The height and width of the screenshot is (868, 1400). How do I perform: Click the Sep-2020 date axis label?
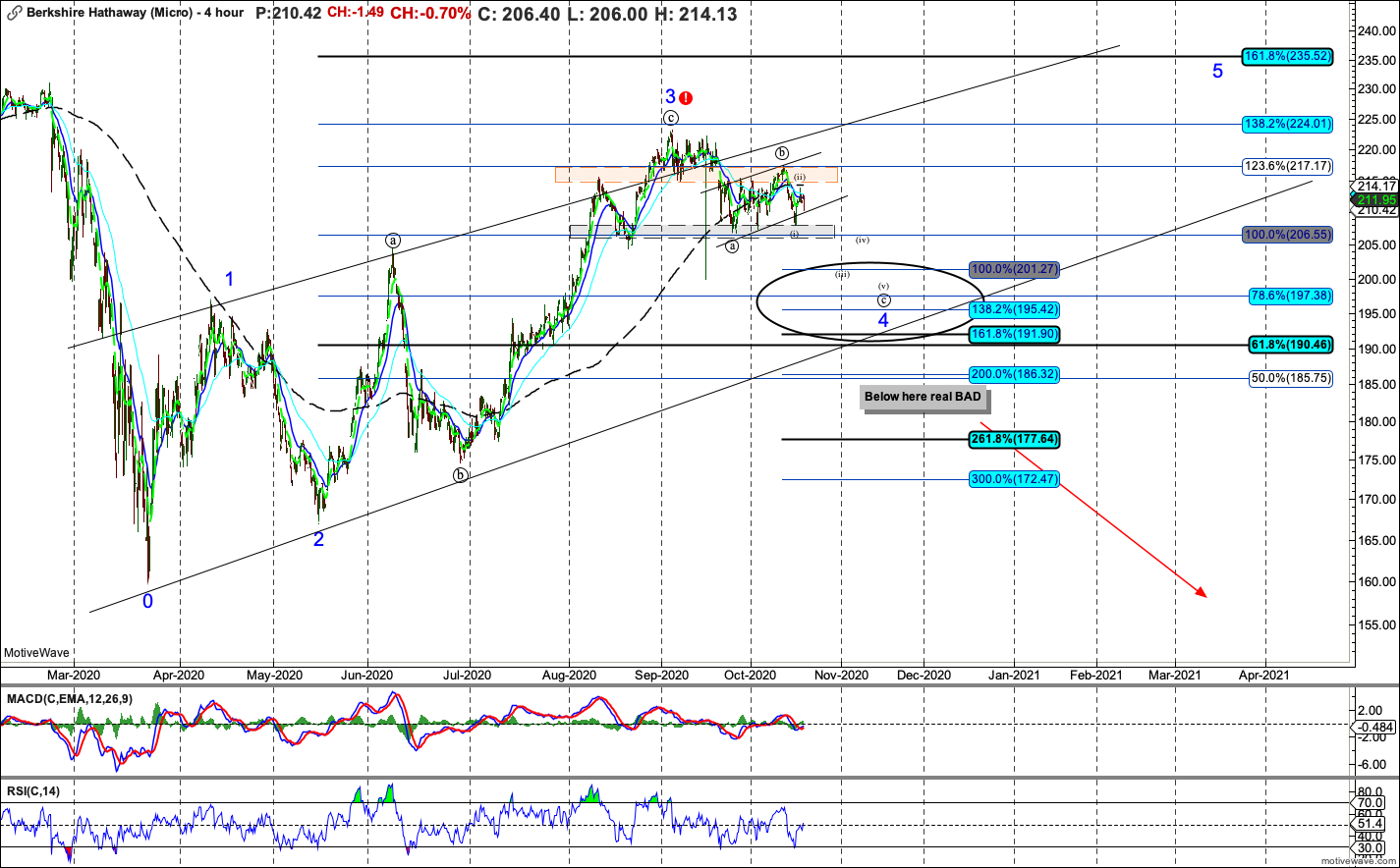661,676
